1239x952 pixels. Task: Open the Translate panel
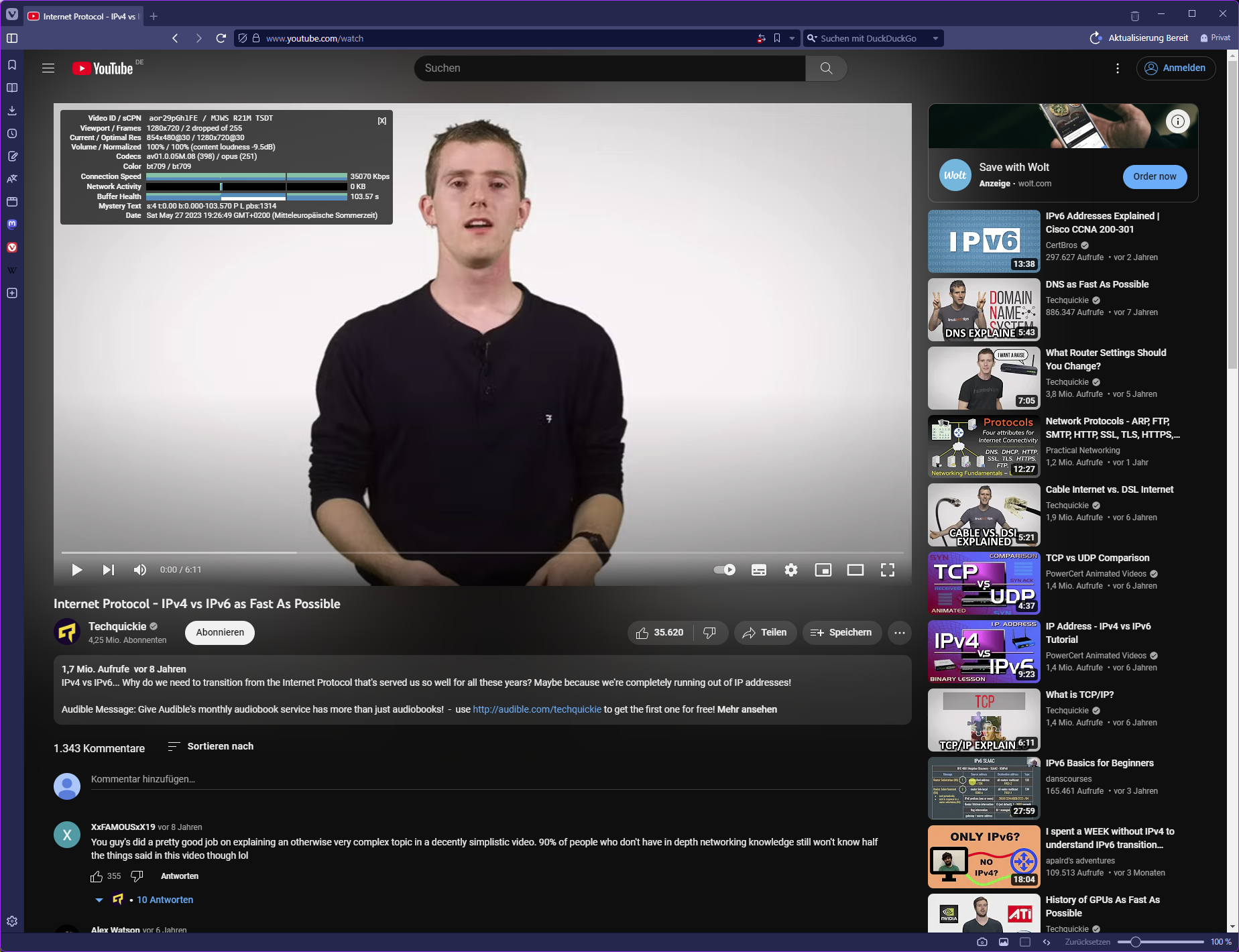point(12,179)
